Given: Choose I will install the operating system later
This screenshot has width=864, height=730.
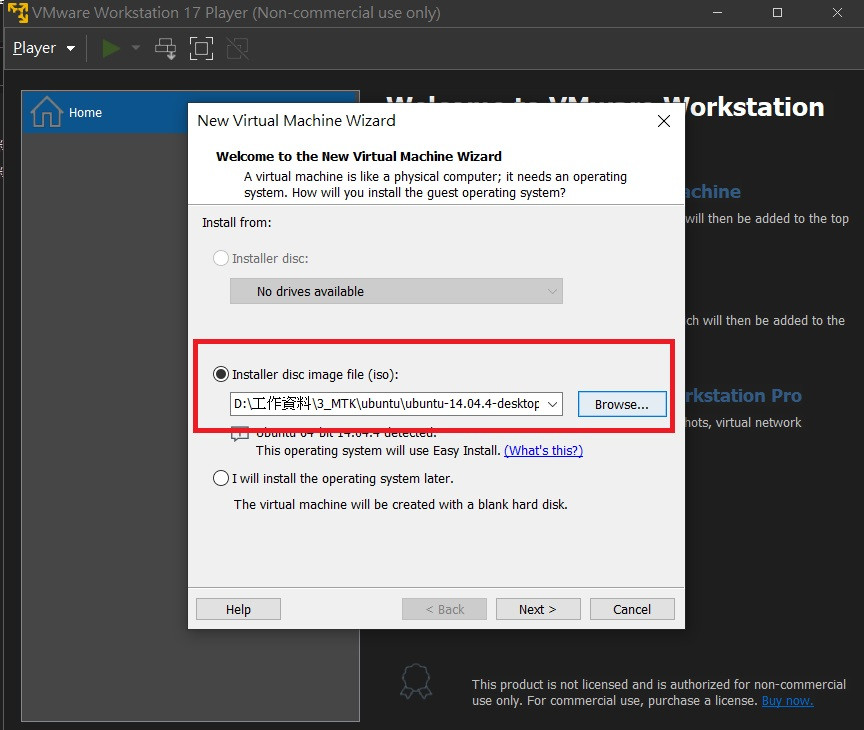Looking at the screenshot, I should [220, 478].
